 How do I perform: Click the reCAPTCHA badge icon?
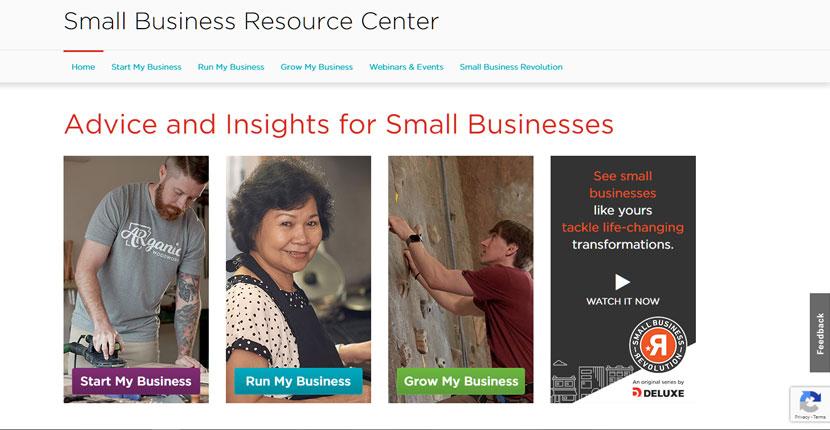click(x=809, y=402)
